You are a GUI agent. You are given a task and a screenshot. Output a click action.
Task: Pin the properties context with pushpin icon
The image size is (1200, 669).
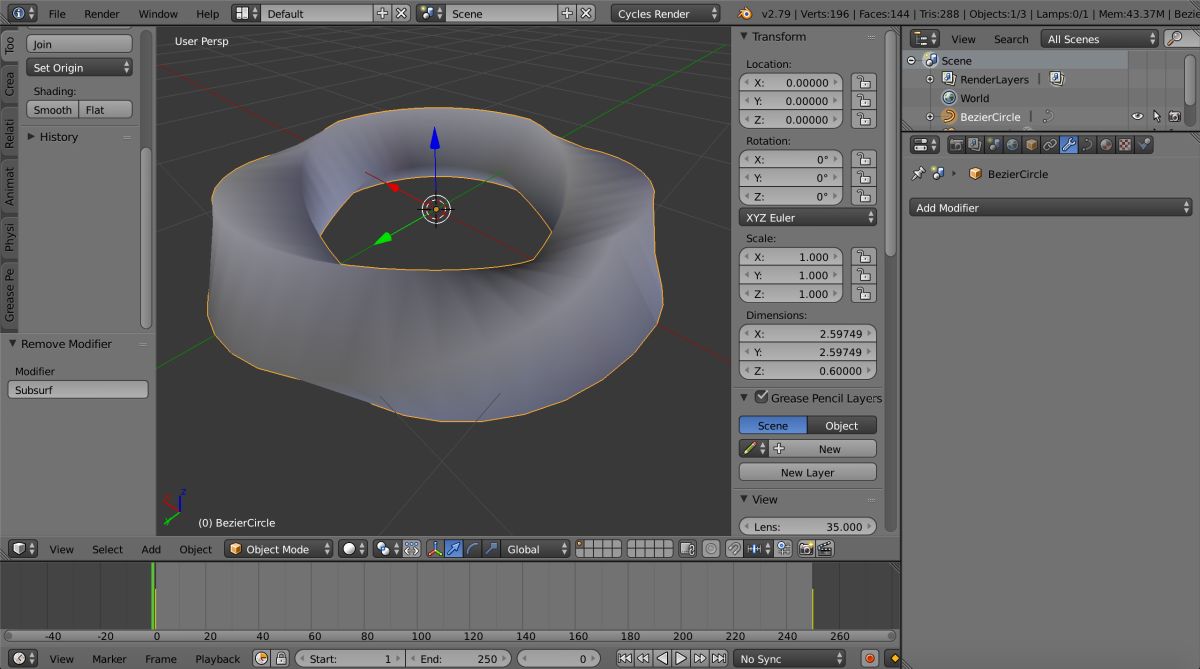tap(918, 173)
